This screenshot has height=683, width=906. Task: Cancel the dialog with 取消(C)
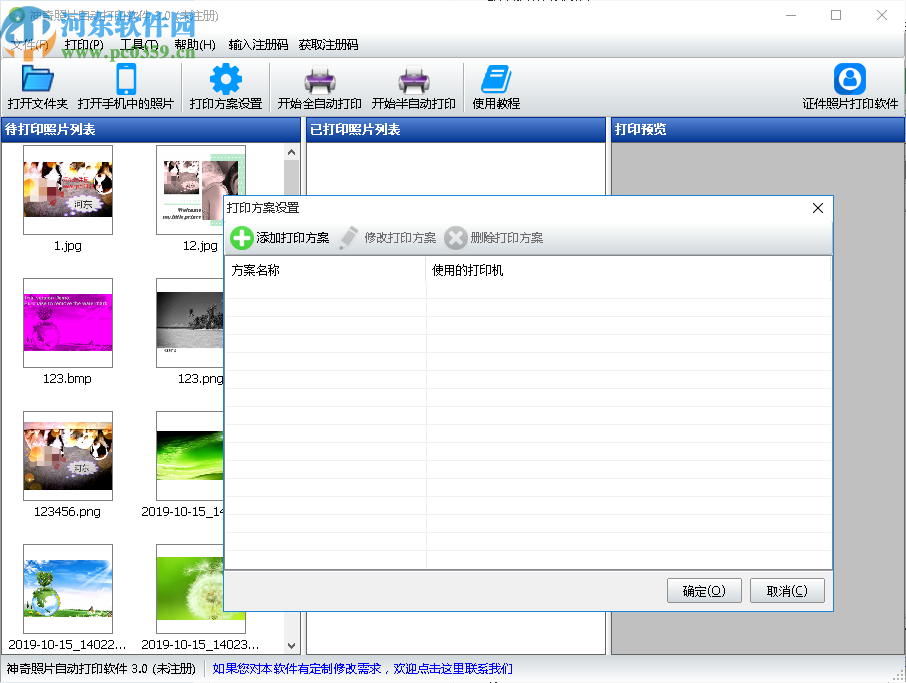tap(787, 591)
